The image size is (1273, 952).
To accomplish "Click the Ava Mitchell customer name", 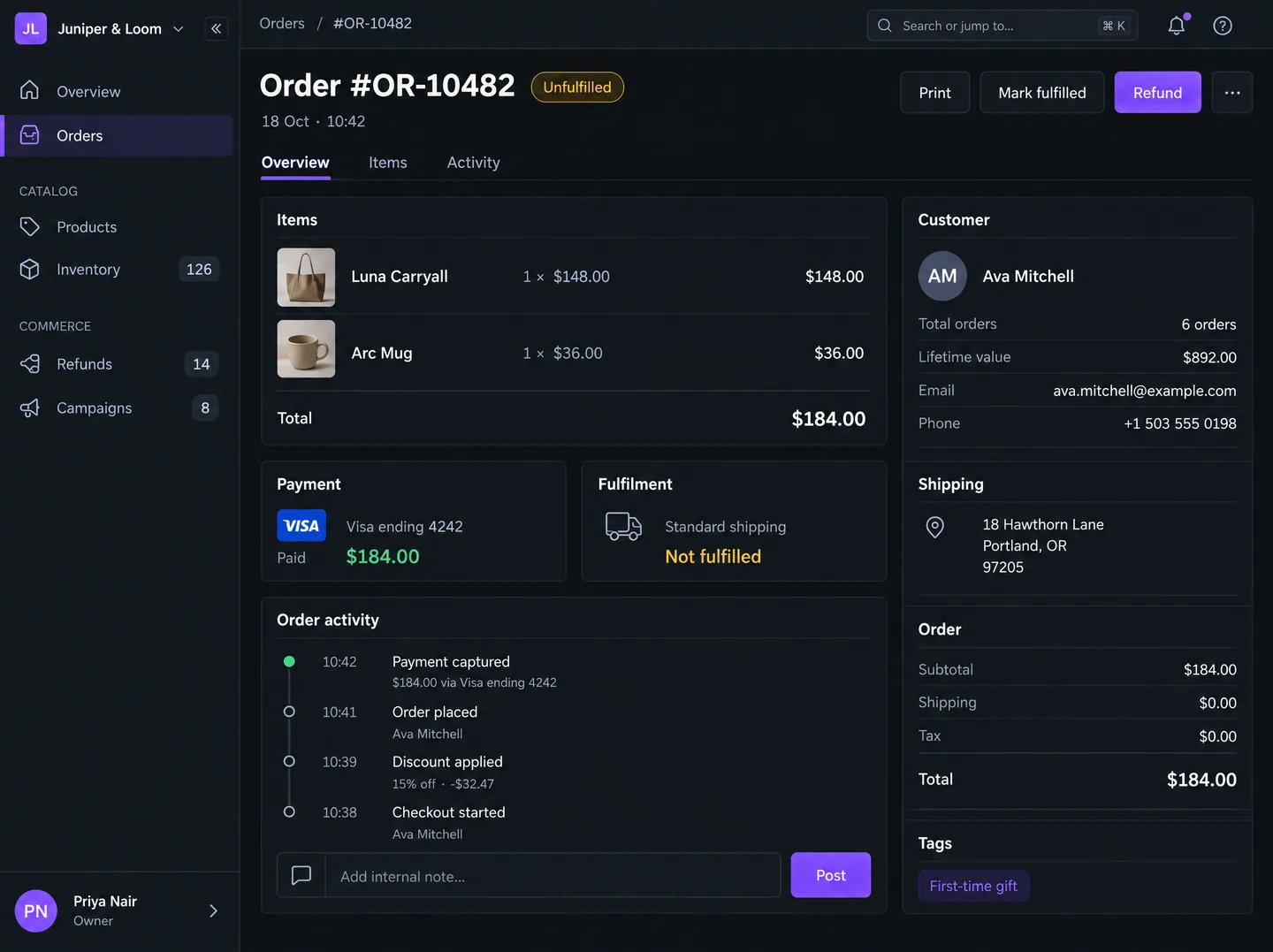I will point(1028,276).
